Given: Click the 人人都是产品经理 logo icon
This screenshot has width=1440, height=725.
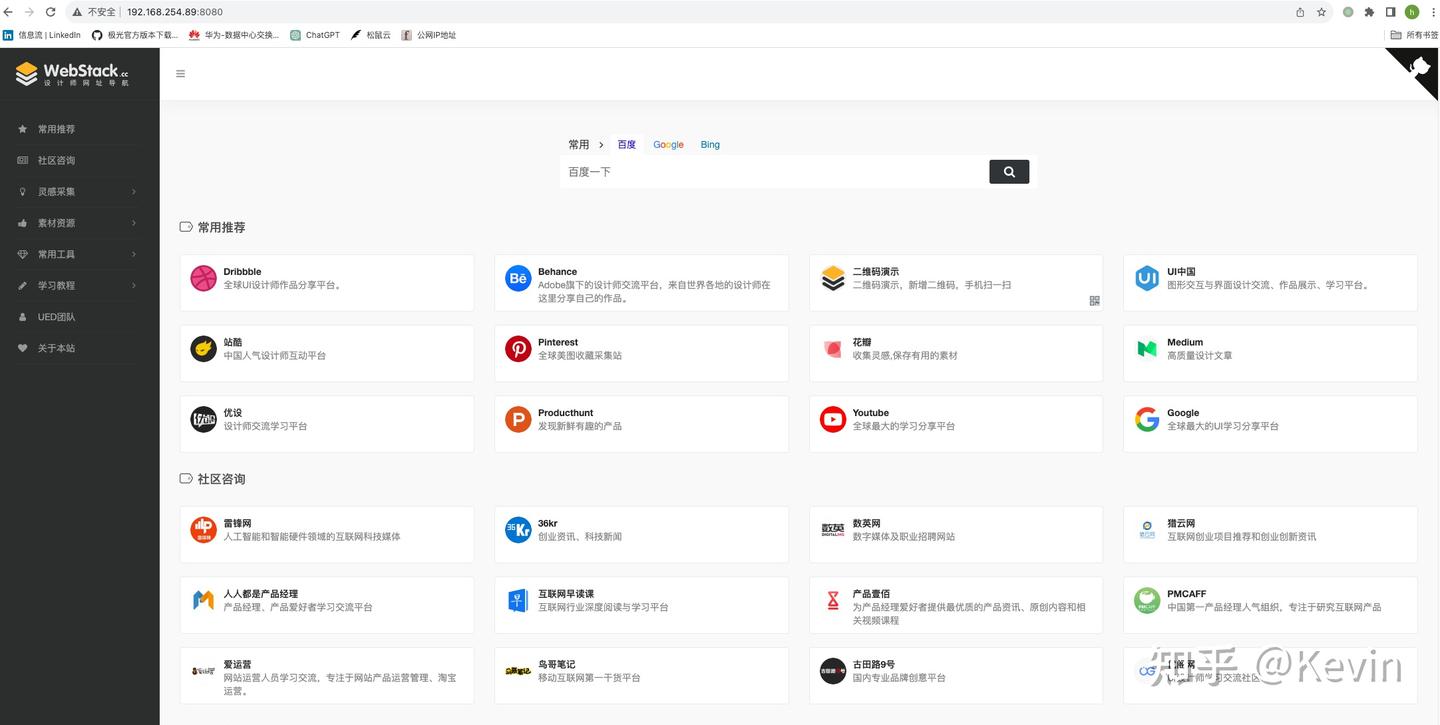Looking at the screenshot, I should click(204, 600).
